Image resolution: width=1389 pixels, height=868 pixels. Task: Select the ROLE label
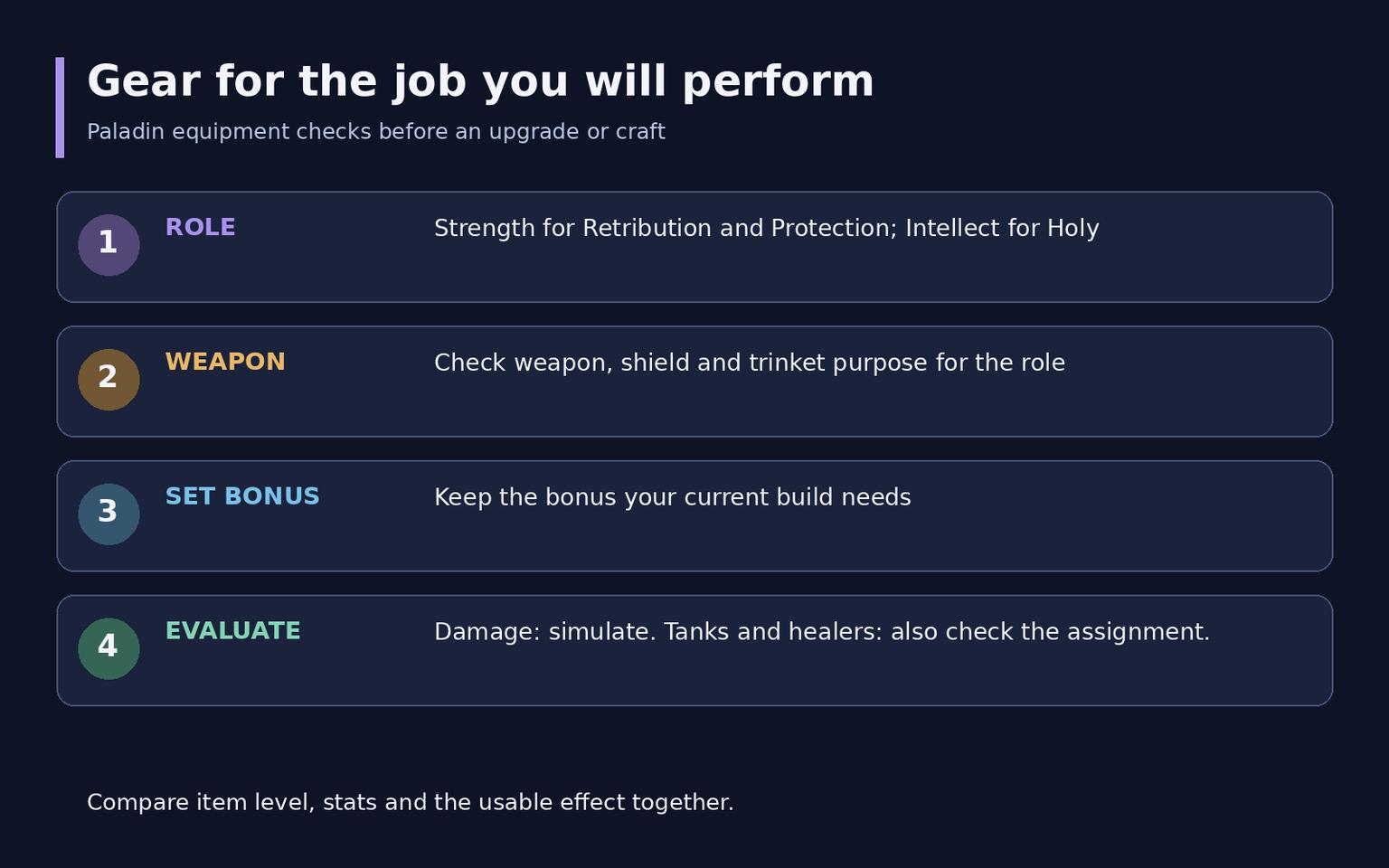[x=200, y=227]
